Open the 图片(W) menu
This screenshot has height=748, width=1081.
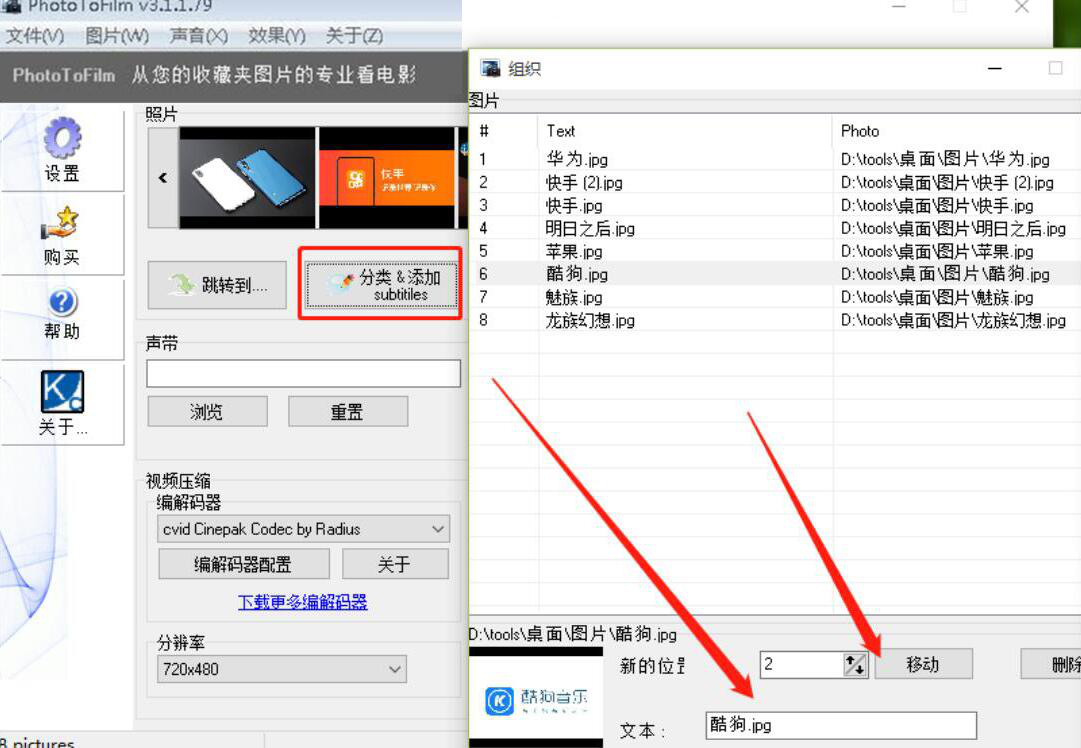coord(117,36)
